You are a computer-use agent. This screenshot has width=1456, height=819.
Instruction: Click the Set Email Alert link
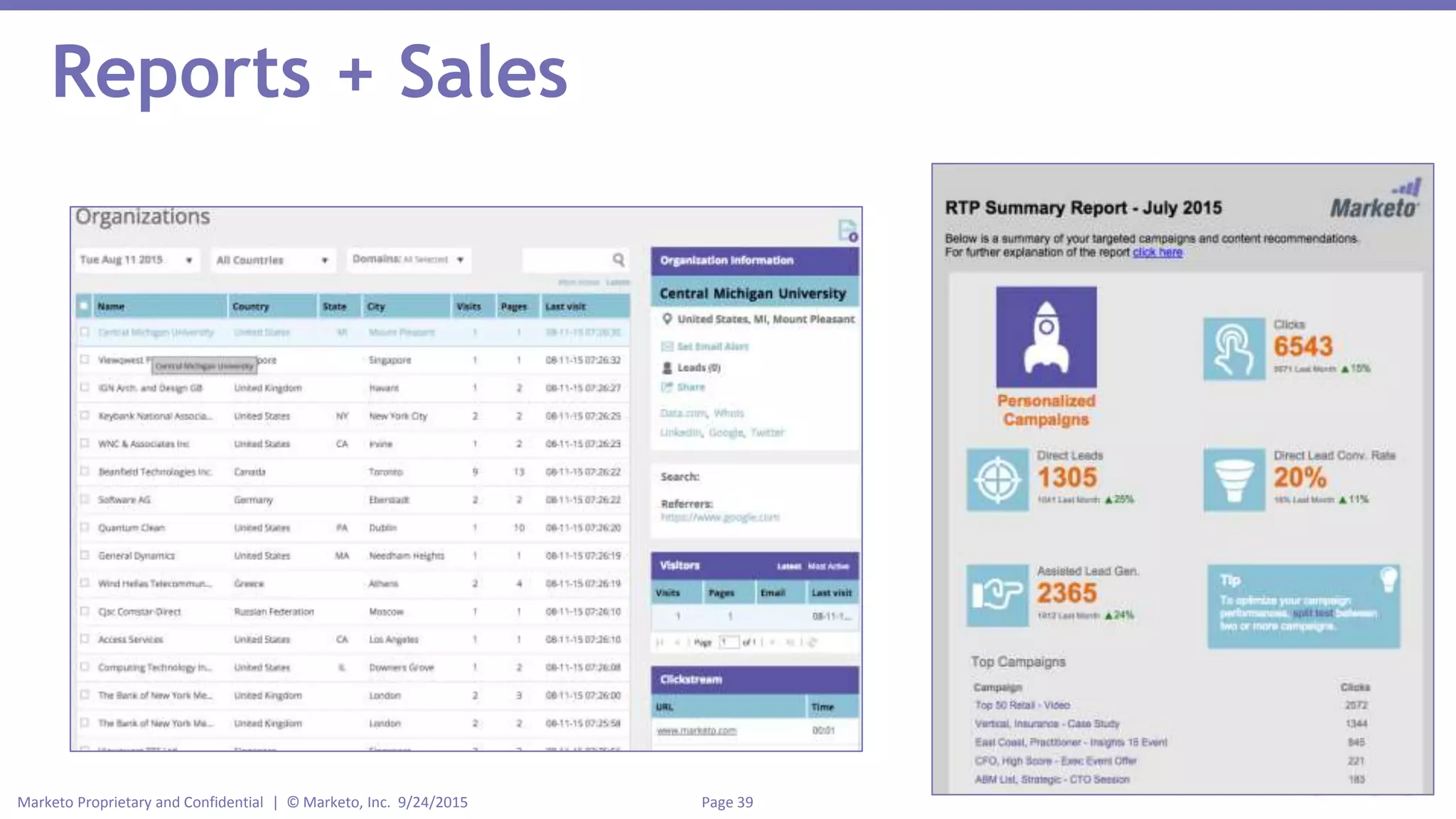tap(712, 346)
